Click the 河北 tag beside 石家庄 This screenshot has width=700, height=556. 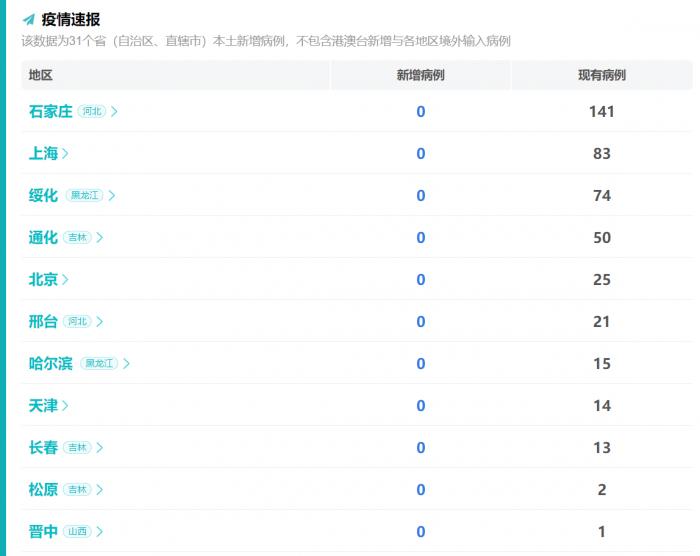pos(92,111)
